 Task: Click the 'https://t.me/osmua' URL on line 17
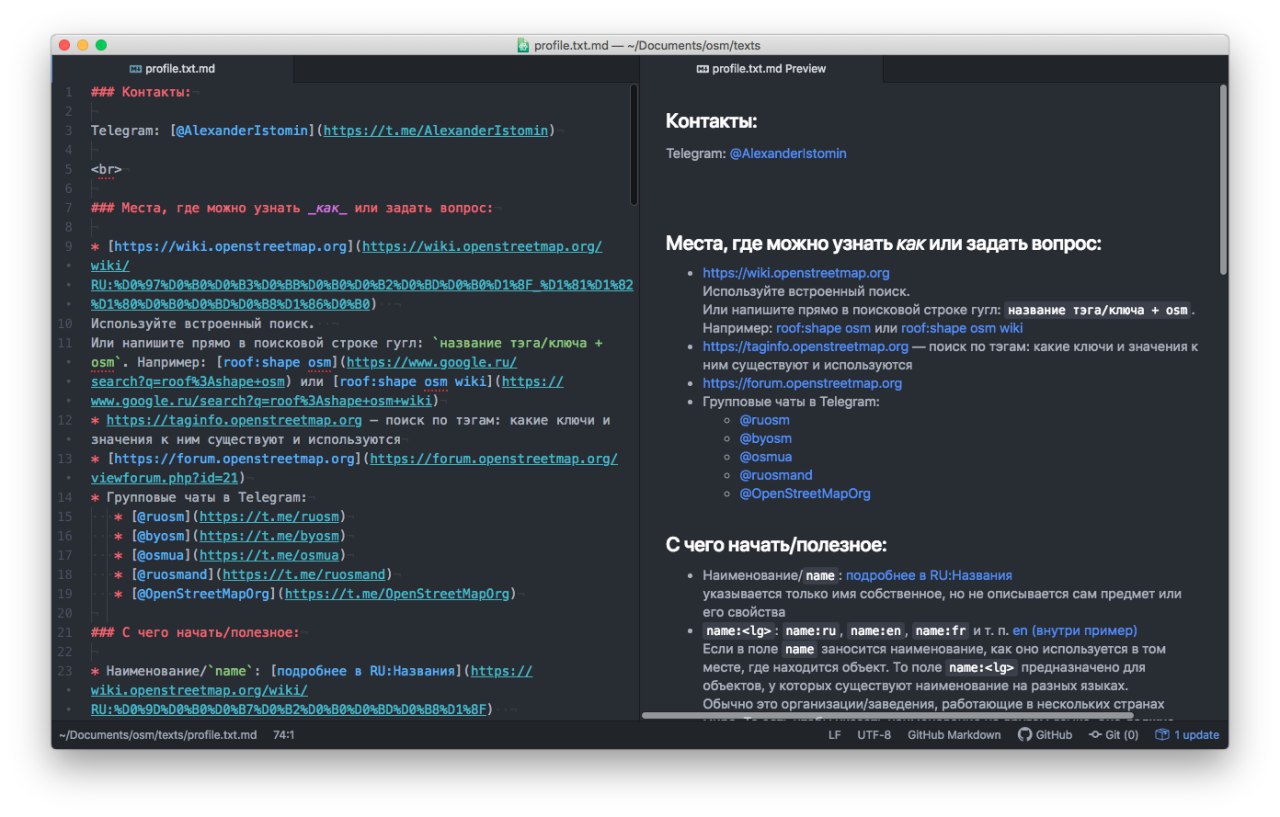click(x=269, y=555)
